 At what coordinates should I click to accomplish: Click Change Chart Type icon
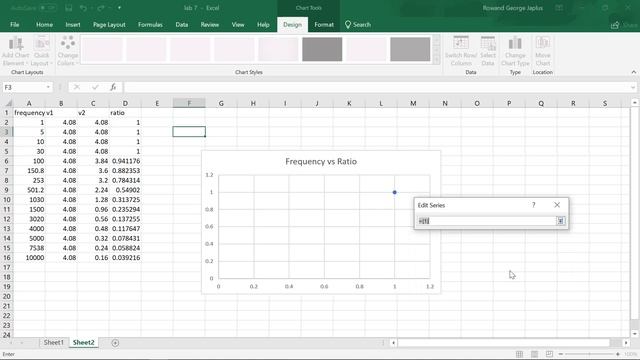(x=515, y=51)
